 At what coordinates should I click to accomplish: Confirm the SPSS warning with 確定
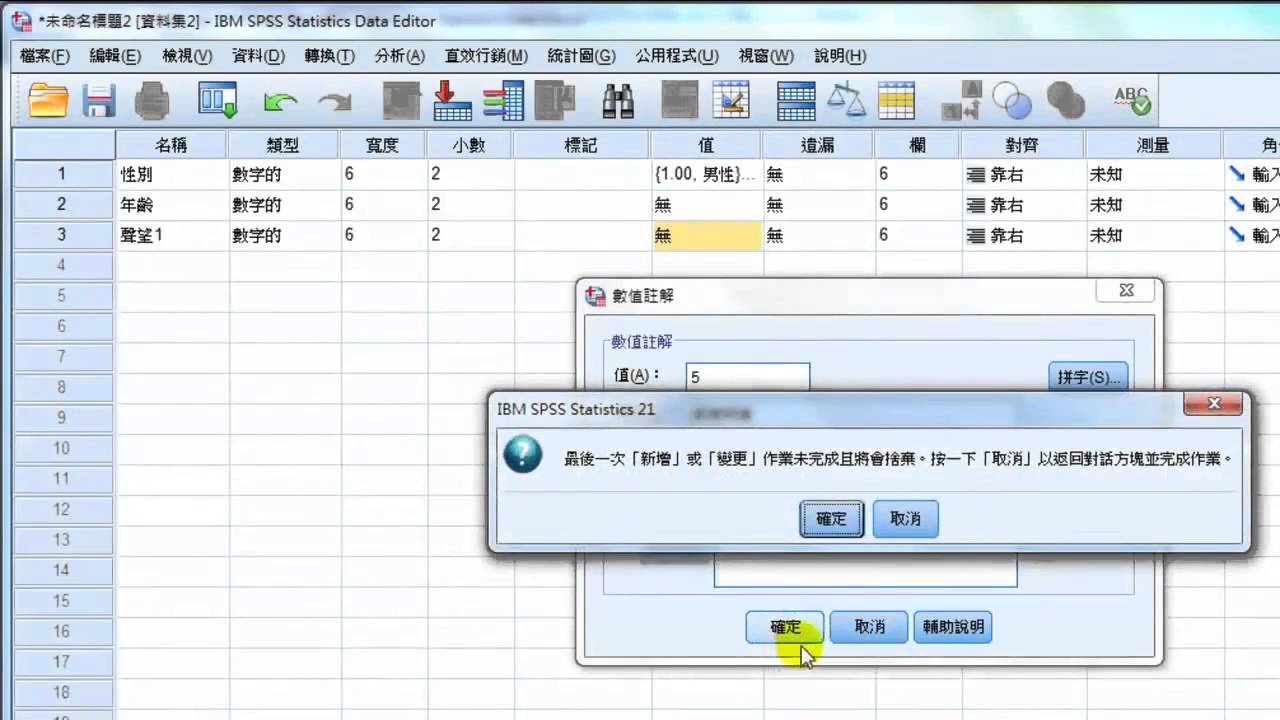click(x=832, y=519)
